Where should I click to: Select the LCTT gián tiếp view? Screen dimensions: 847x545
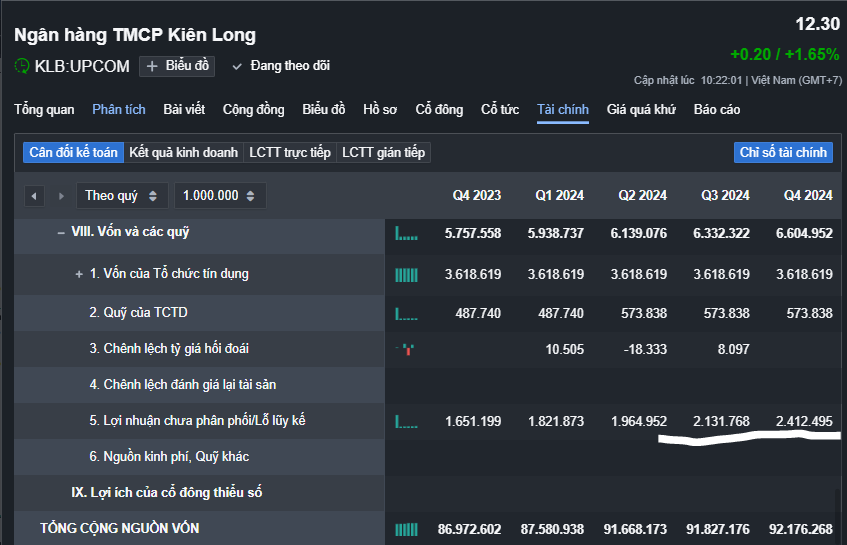[x=383, y=153]
